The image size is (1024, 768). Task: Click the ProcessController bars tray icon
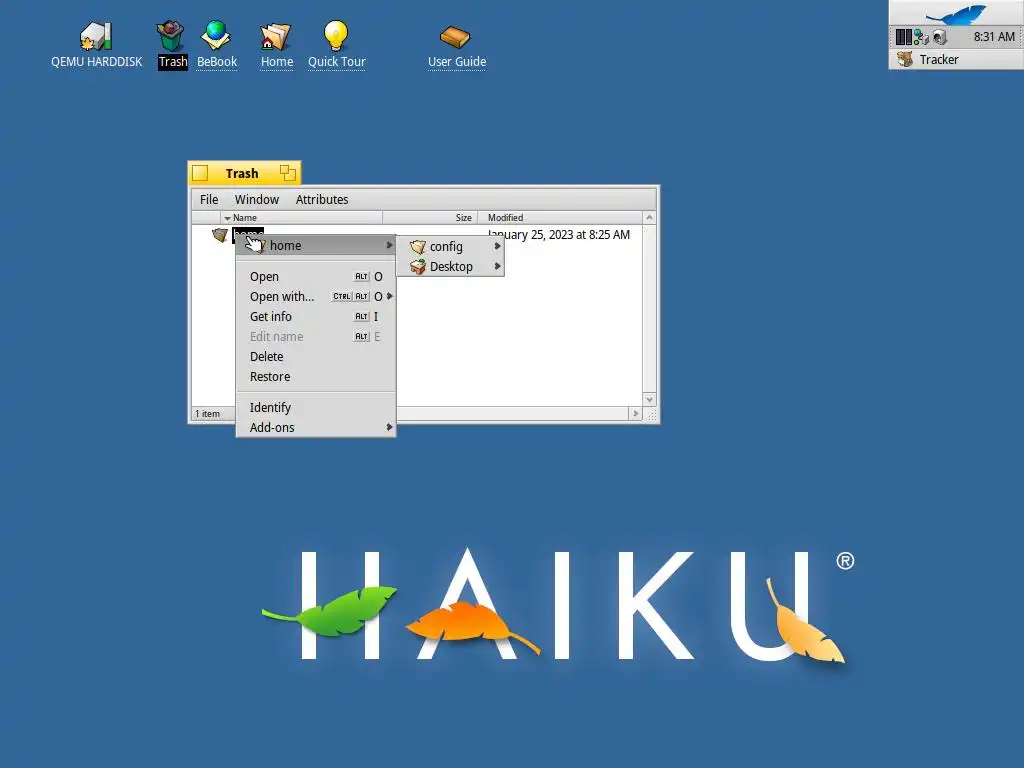(903, 37)
